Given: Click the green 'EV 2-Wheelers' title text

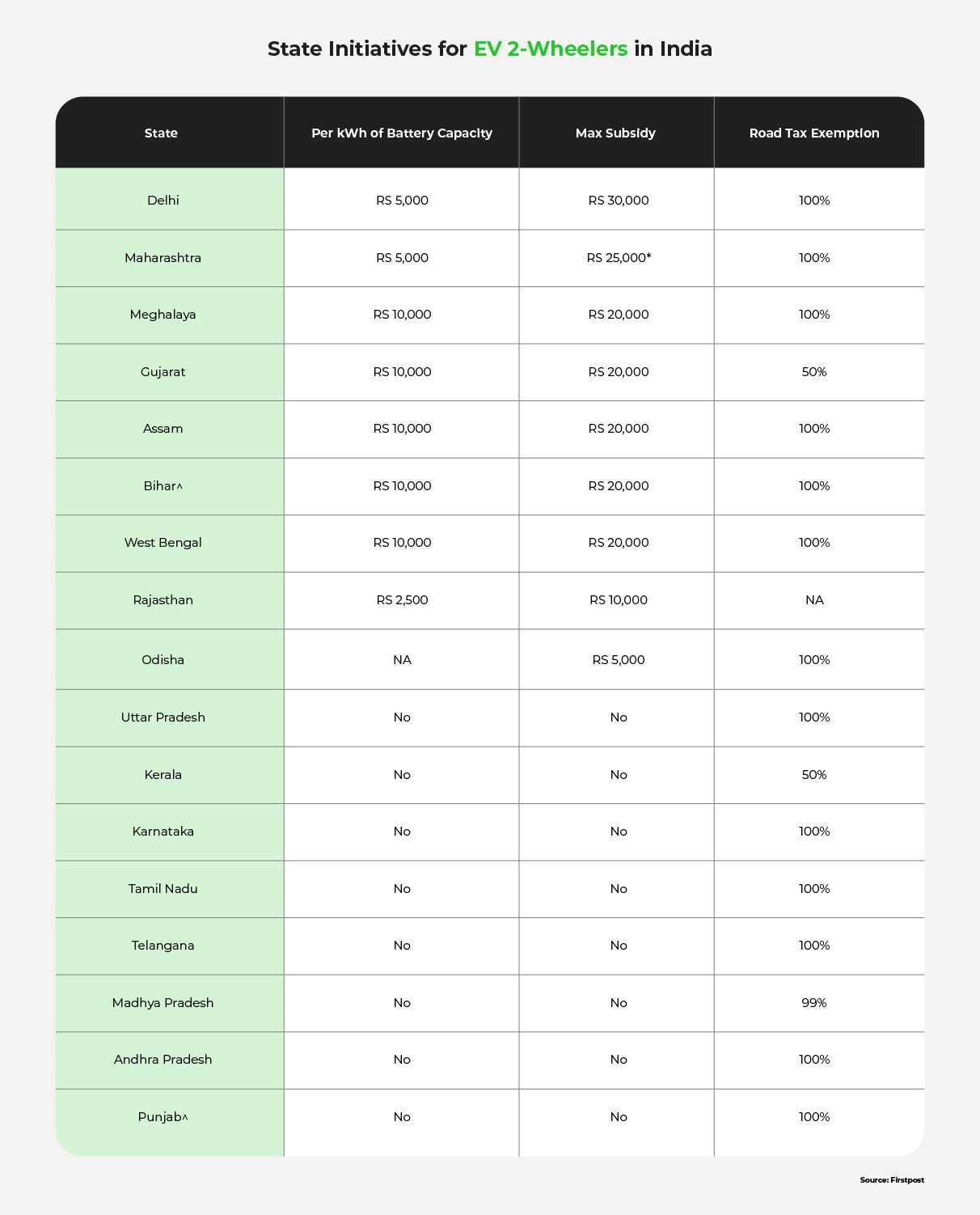Looking at the screenshot, I should (x=551, y=49).
